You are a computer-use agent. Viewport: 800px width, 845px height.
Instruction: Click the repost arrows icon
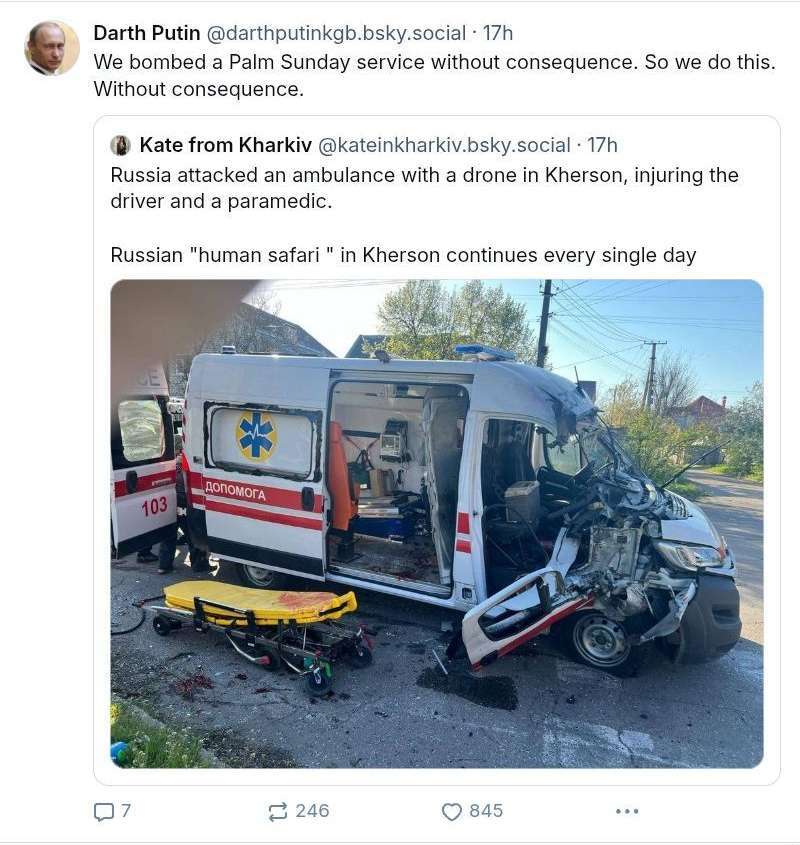pos(278,812)
